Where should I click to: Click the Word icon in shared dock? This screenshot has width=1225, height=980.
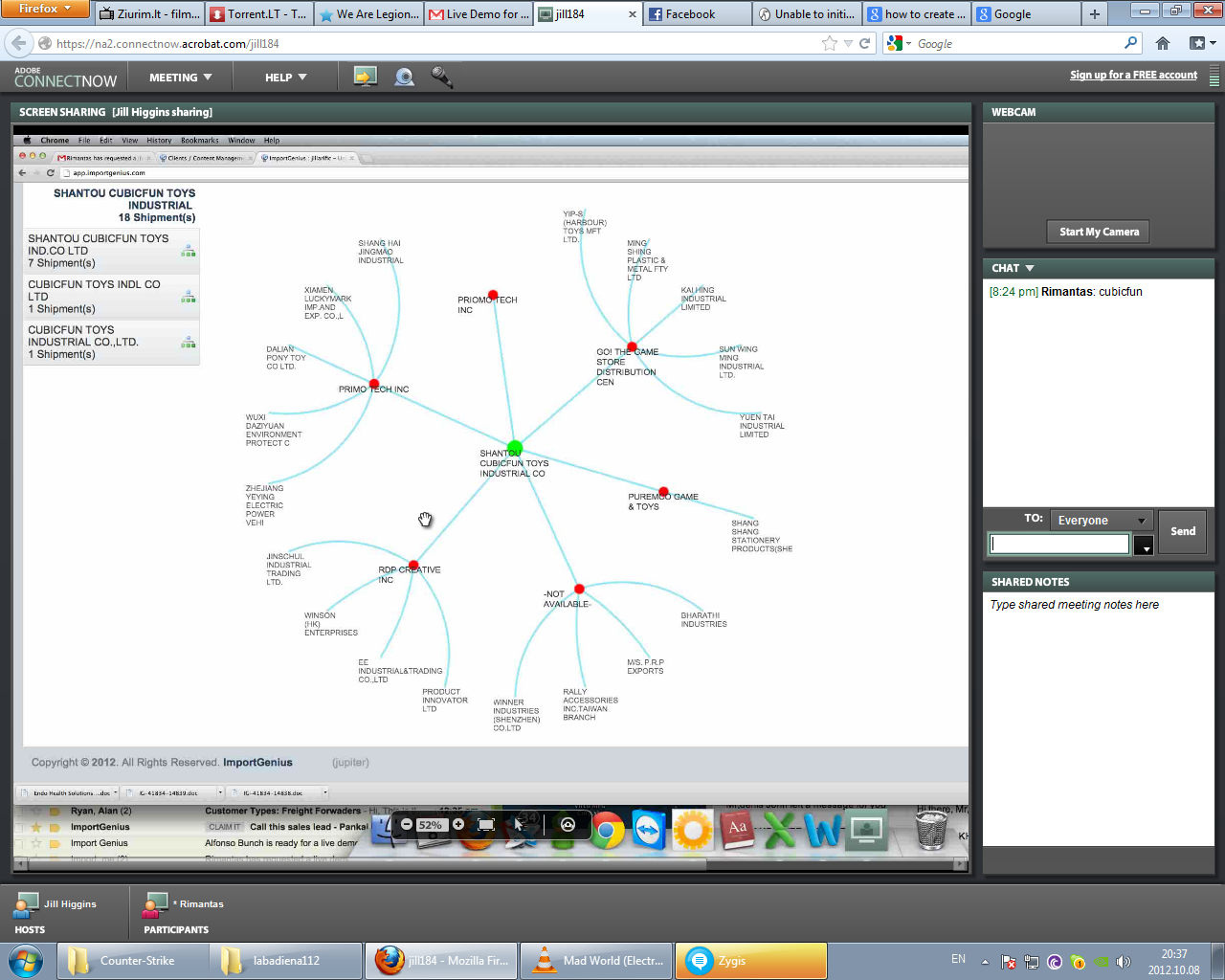823,831
